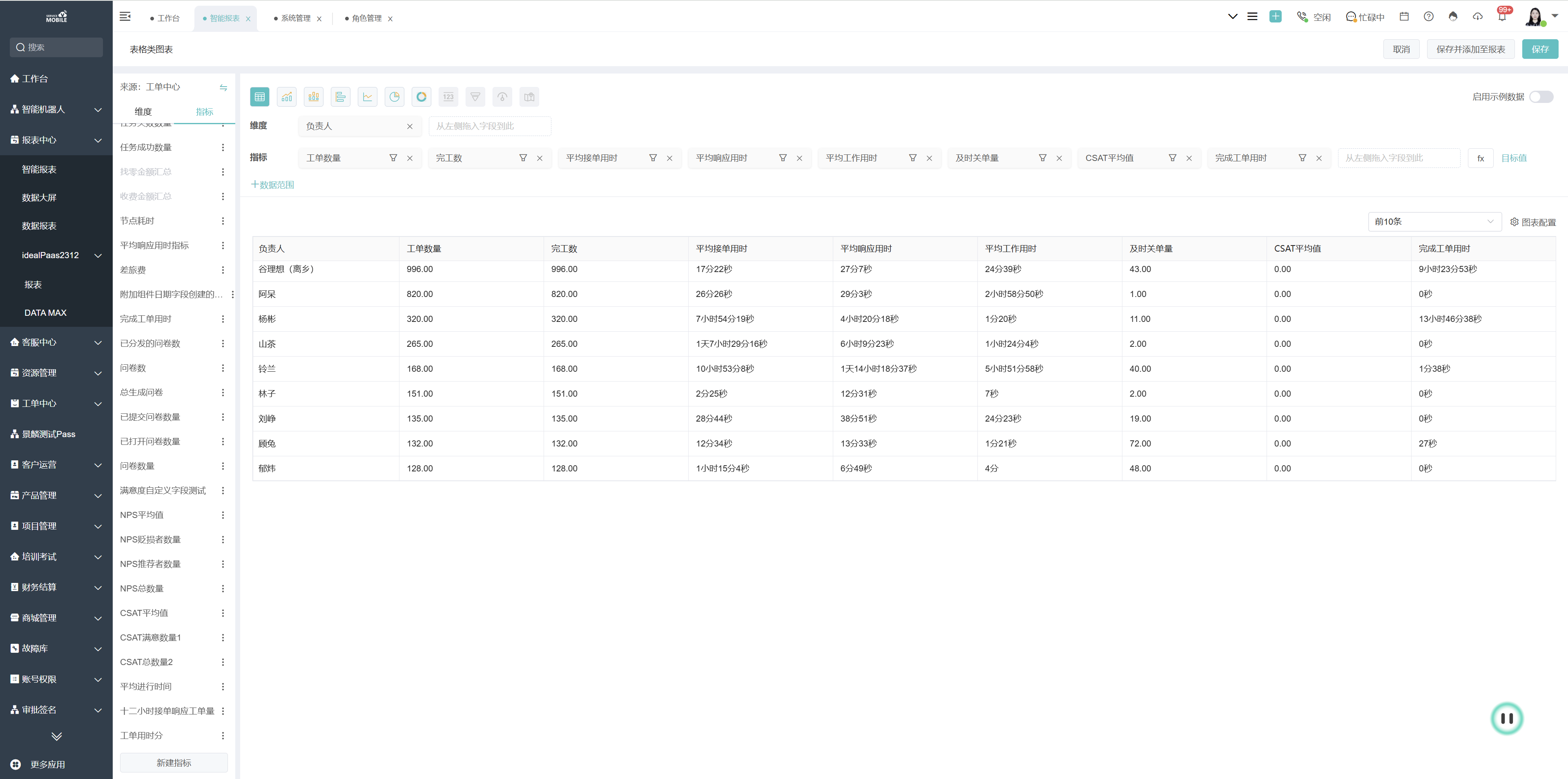Select the combo bar-line chart icon
This screenshot has height=779, width=1568.
pos(287,97)
